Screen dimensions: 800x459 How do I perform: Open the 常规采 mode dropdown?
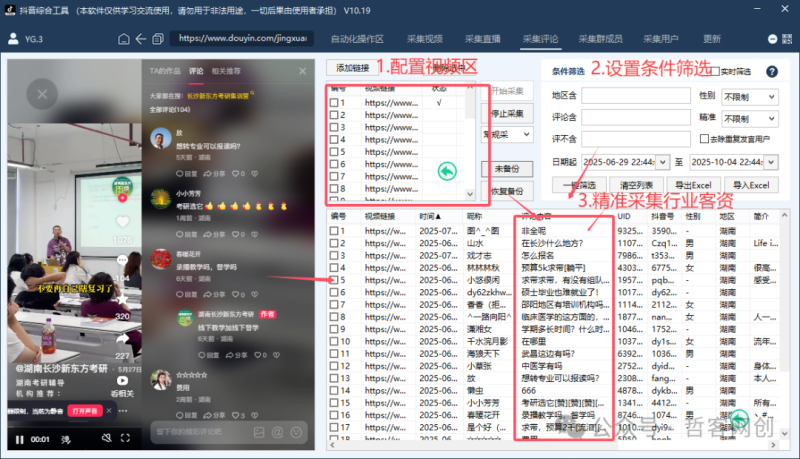point(507,135)
